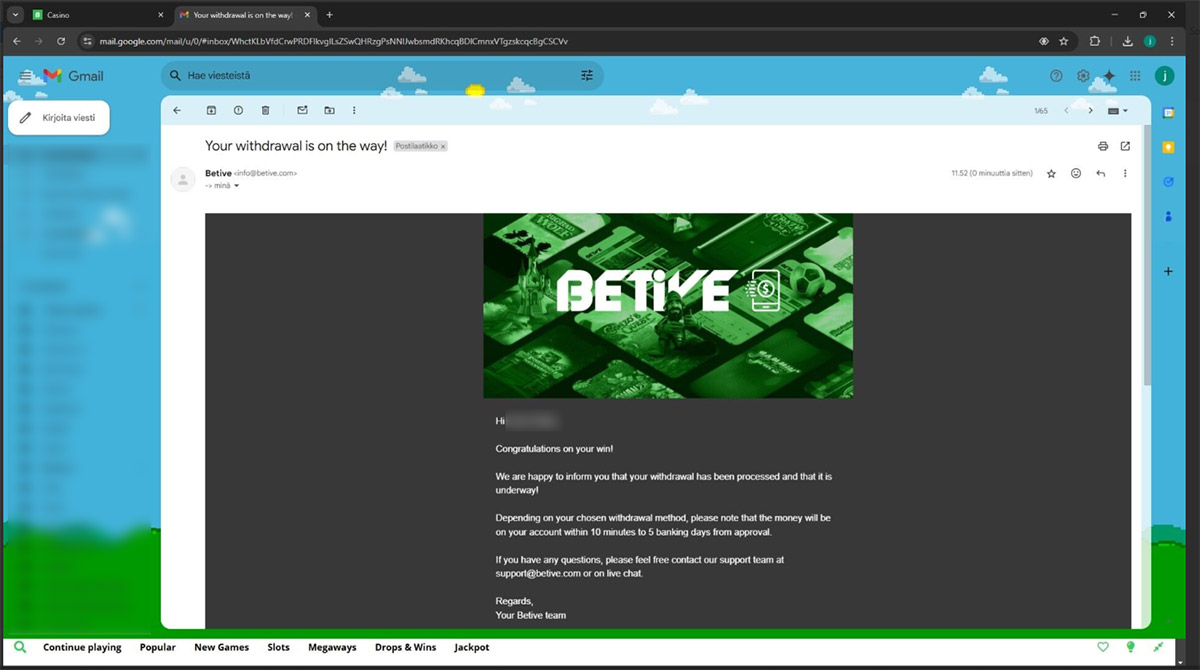Open a new browser tab
This screenshot has width=1200, height=670.
[x=329, y=15]
